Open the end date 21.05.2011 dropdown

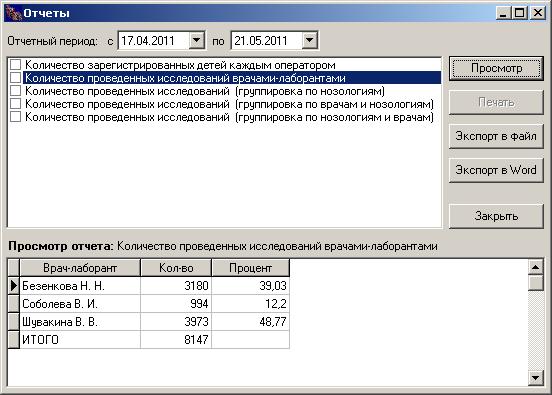coord(309,40)
